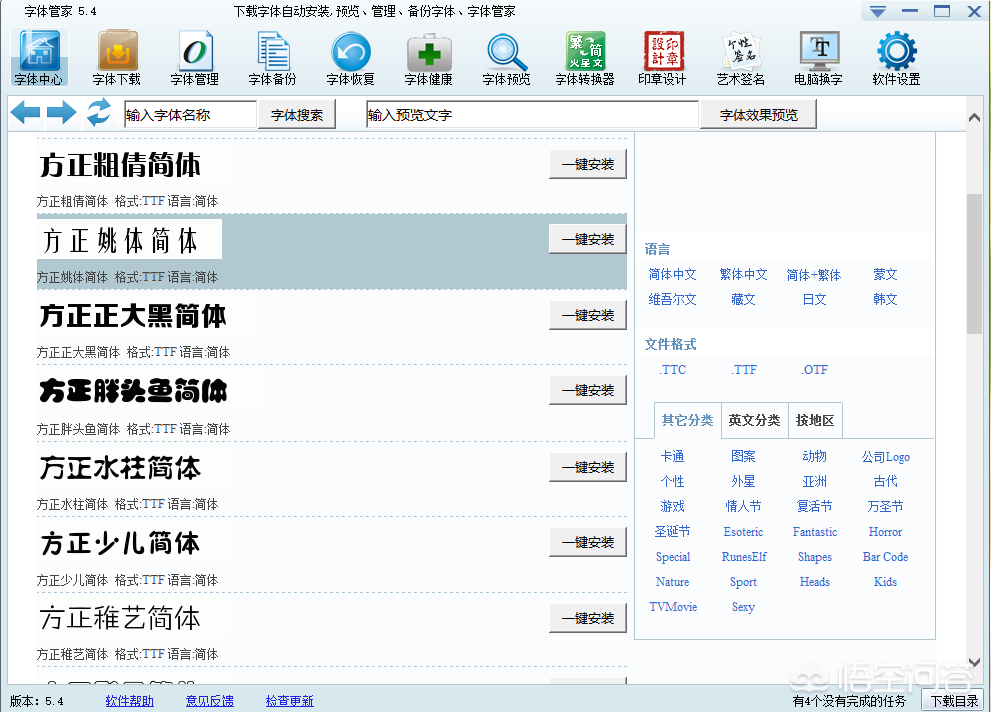
Task: Go forward with the right arrow
Action: (x=61, y=113)
